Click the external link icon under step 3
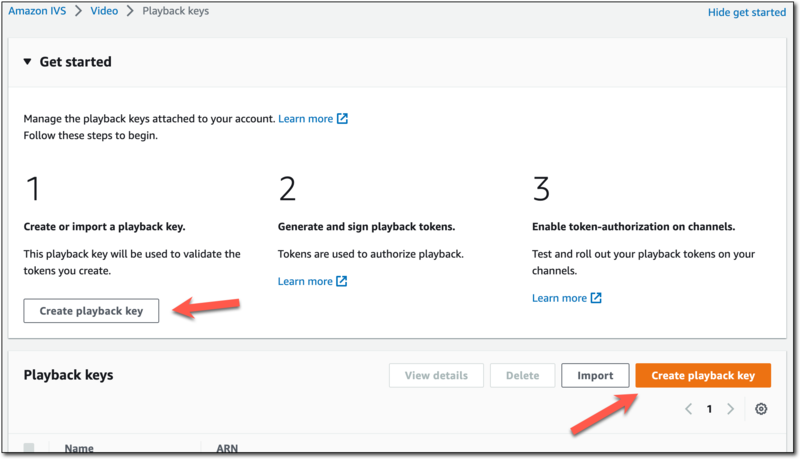This screenshot has height=459, width=800. [x=596, y=298]
